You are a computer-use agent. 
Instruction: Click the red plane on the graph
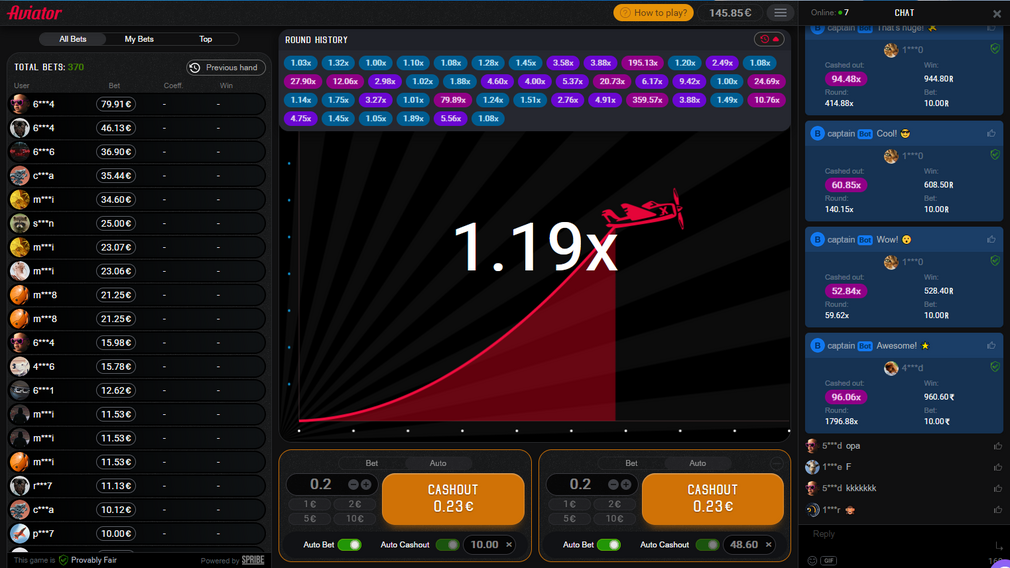coord(643,209)
